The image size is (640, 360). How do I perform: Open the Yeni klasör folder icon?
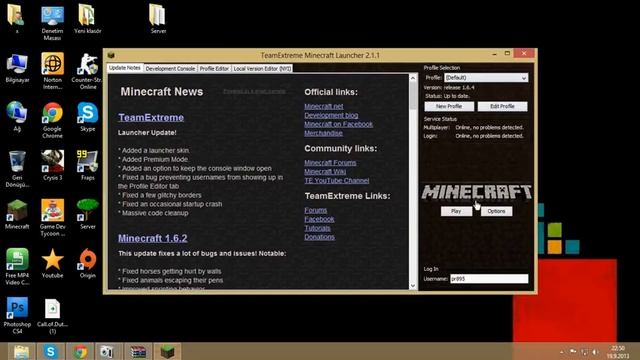87,19
